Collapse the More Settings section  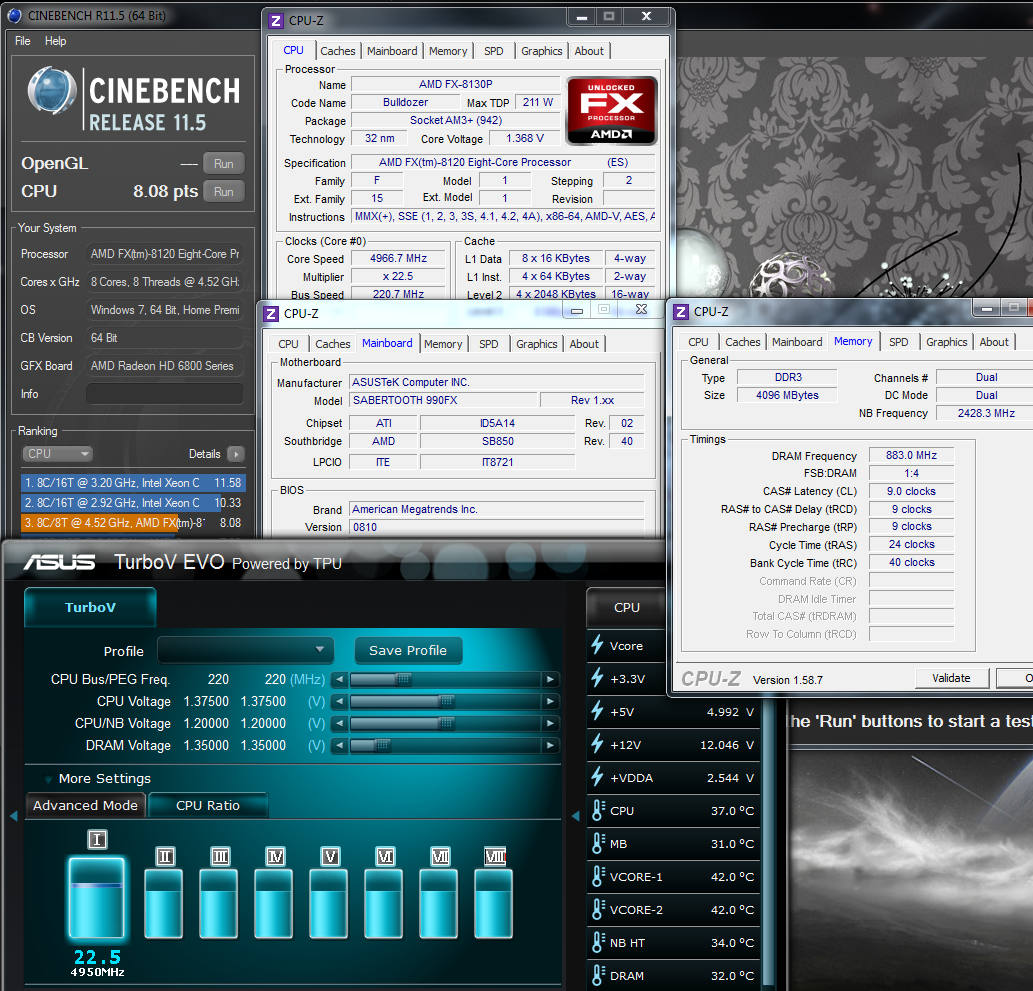pyautogui.click(x=48, y=779)
